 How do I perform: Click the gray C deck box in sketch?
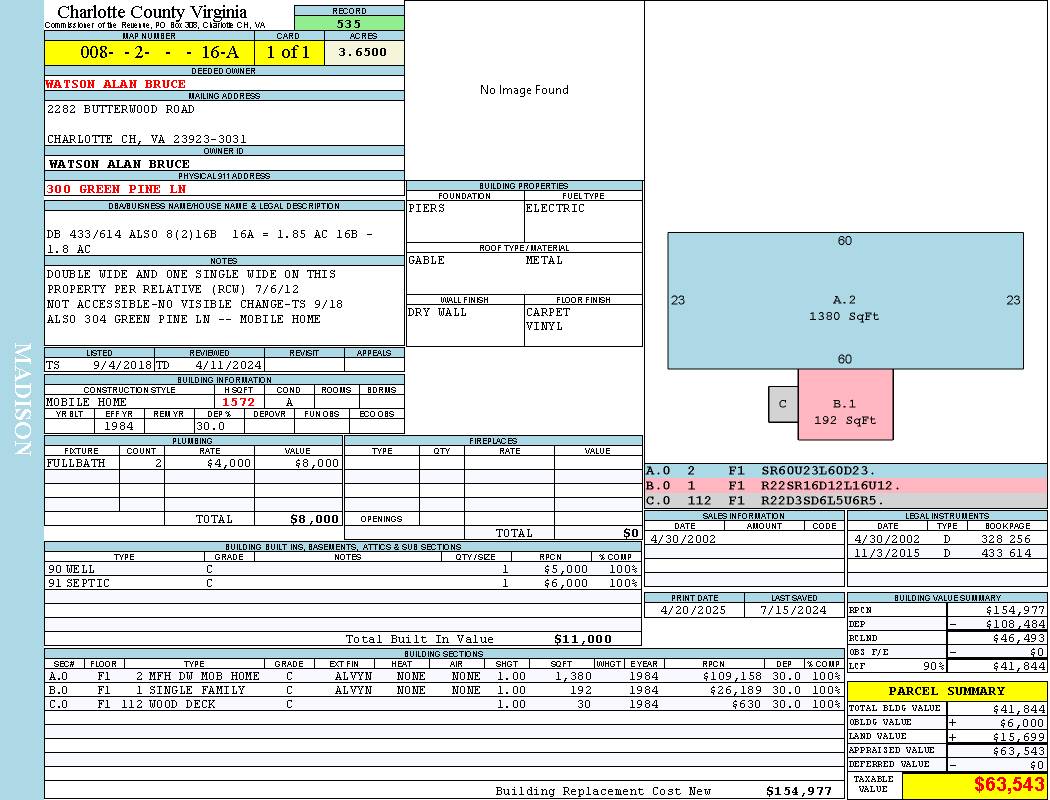pos(782,404)
